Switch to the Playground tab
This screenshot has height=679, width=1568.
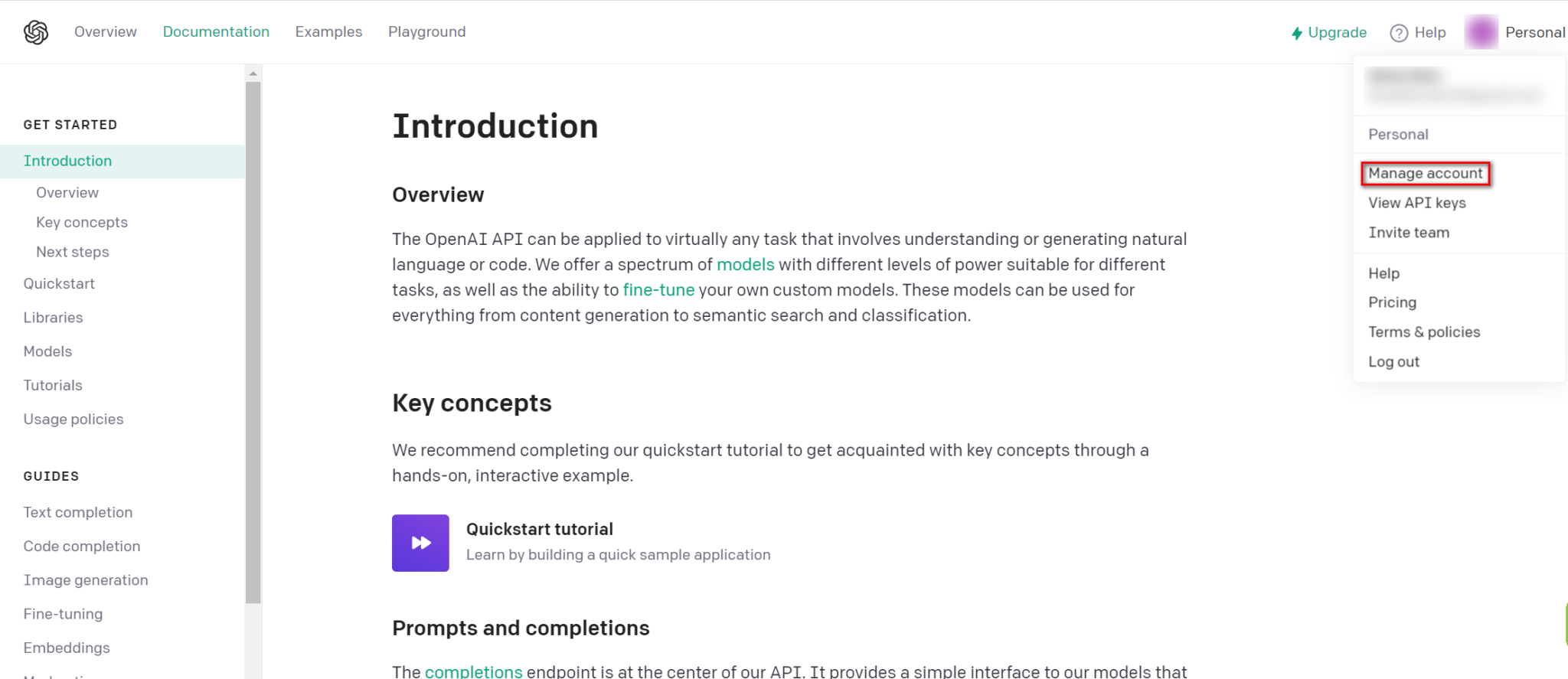point(426,32)
